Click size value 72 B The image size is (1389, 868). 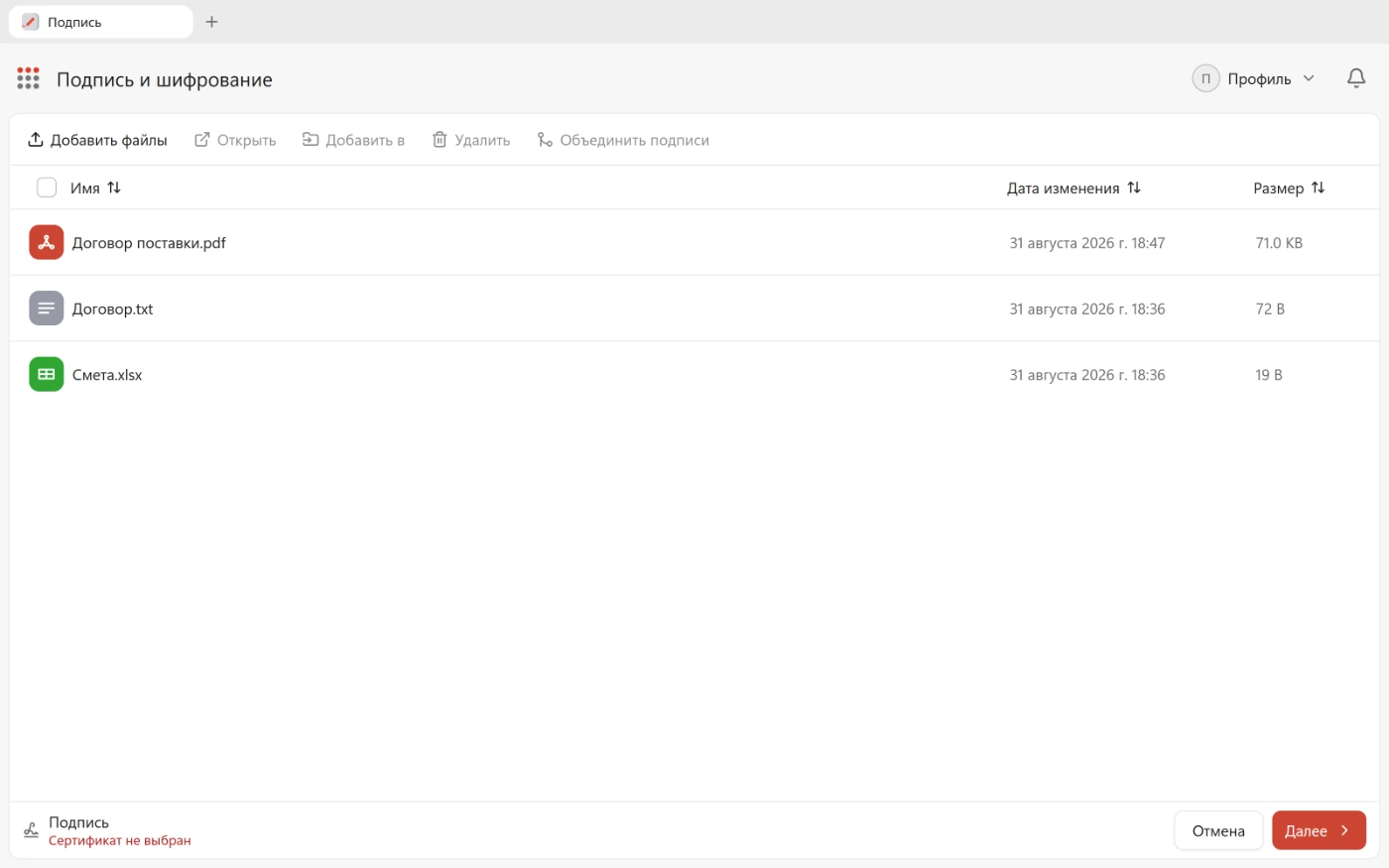[1270, 309]
